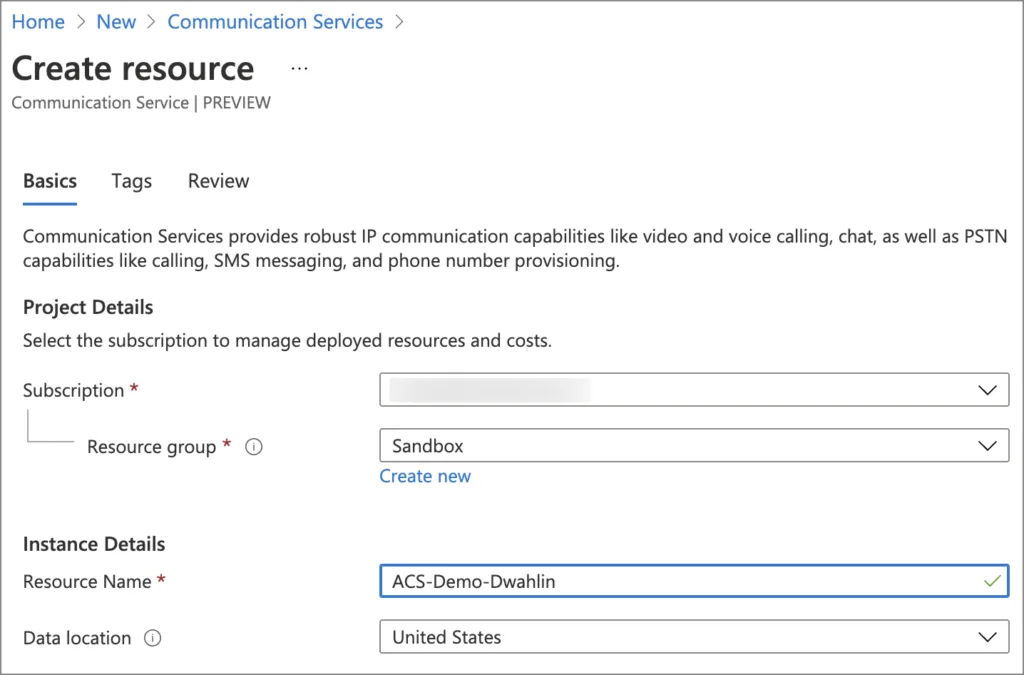Image resolution: width=1024 pixels, height=675 pixels.
Task: Click the info icon beside Resource group
Action: coord(254,447)
